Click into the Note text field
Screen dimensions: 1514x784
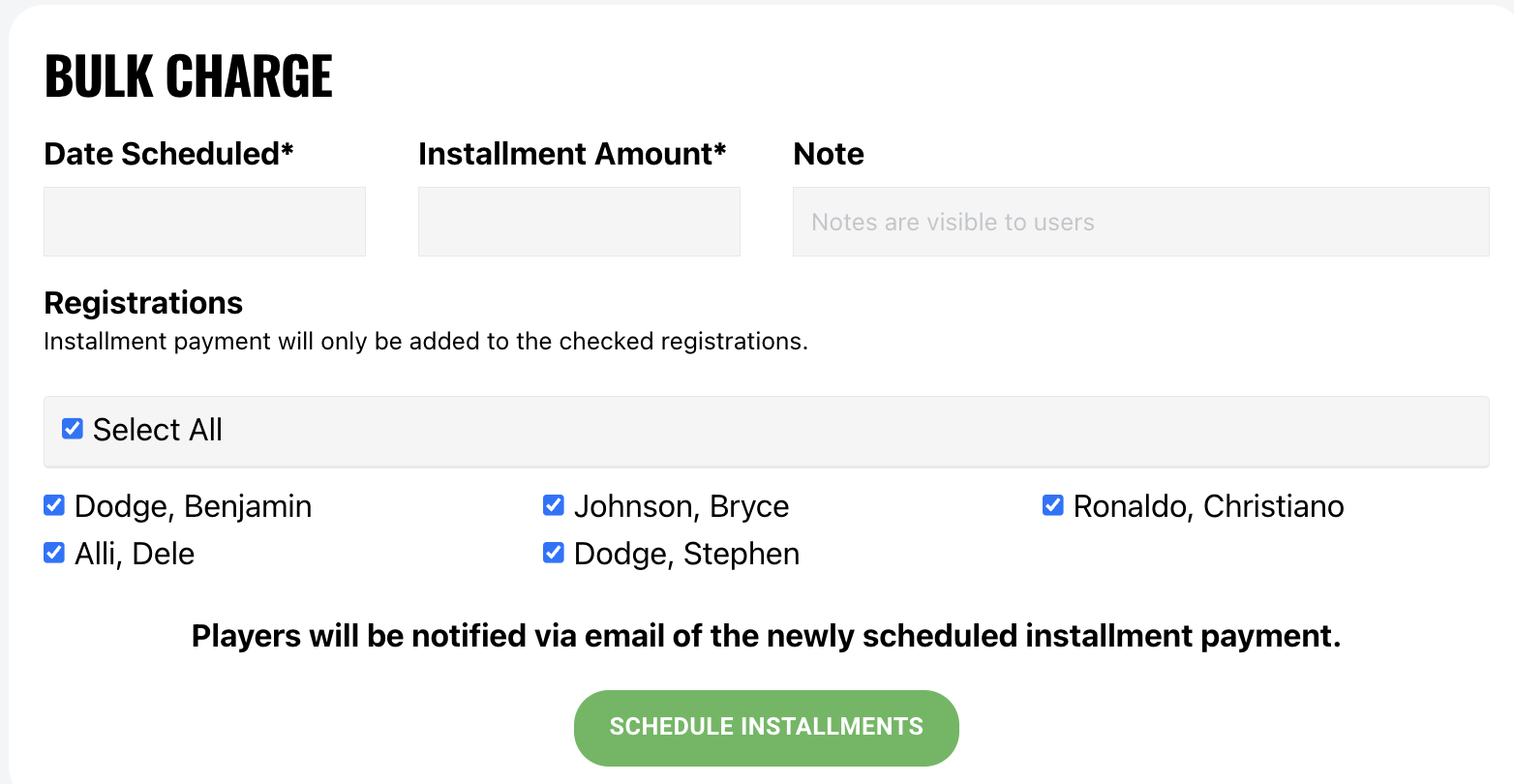click(x=1140, y=222)
